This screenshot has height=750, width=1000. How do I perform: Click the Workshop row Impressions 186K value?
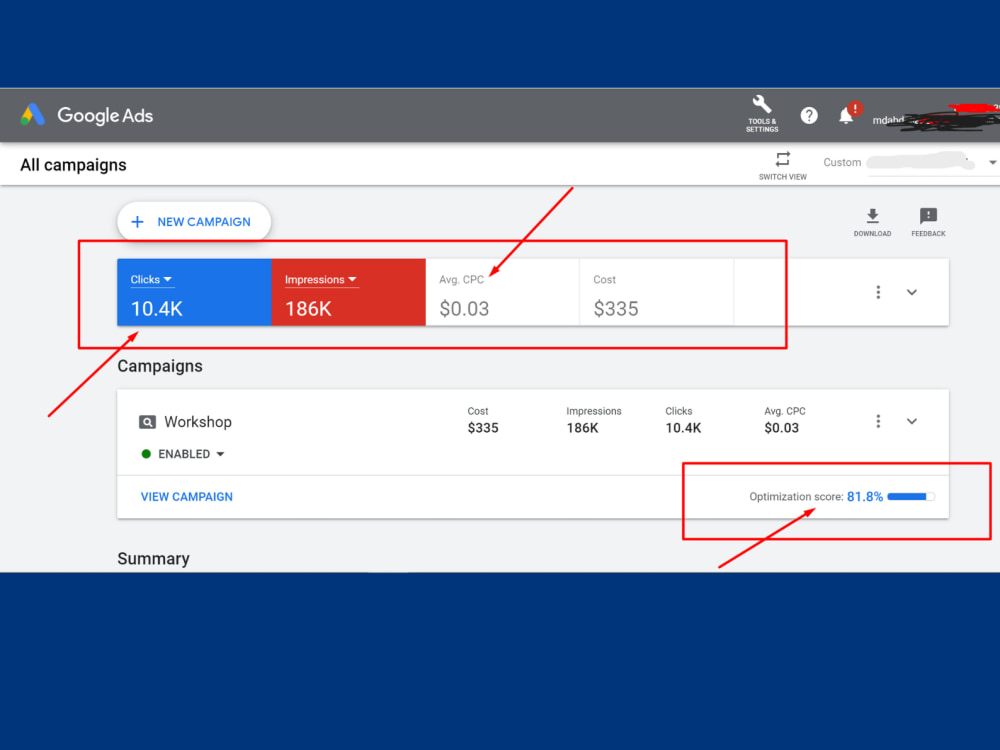[x=582, y=428]
